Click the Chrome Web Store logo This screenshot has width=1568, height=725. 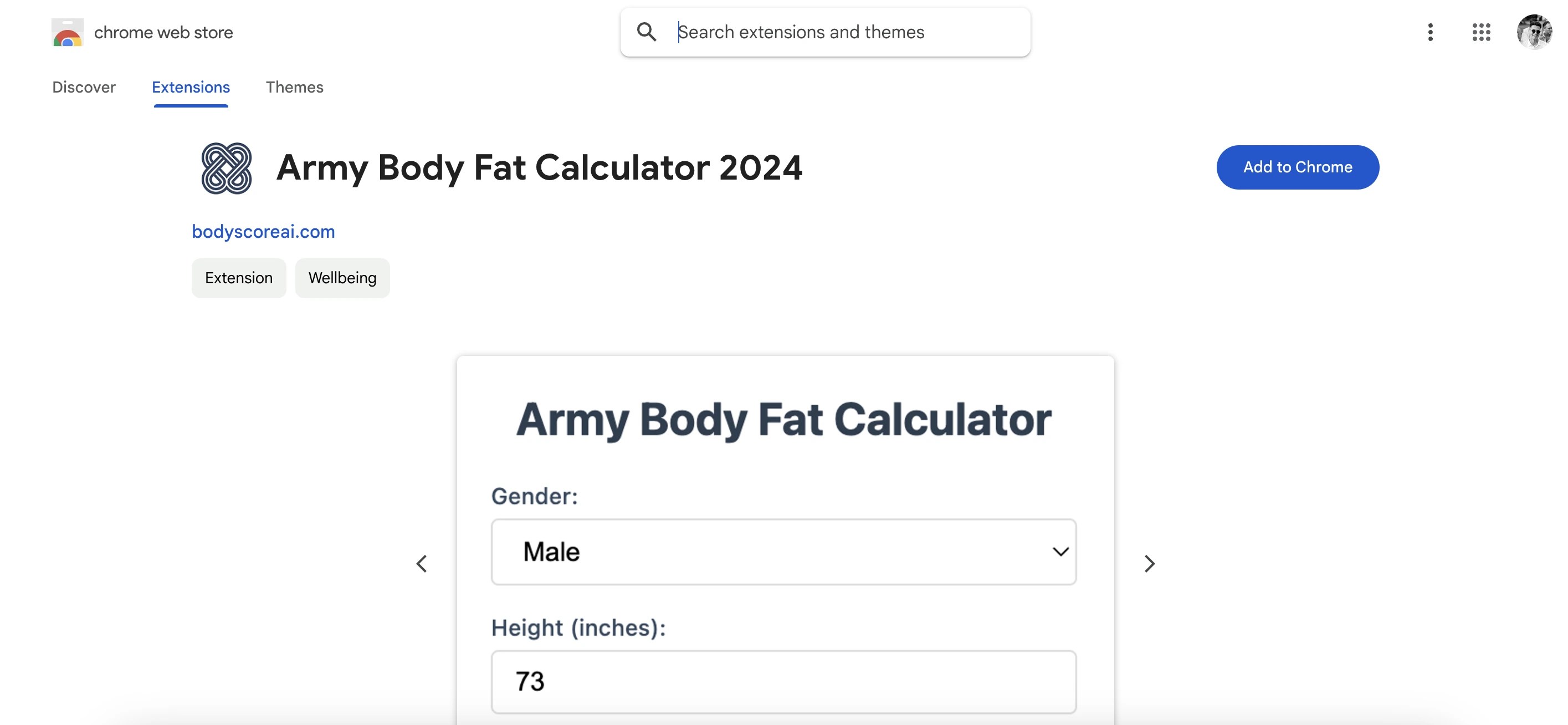coord(68,33)
